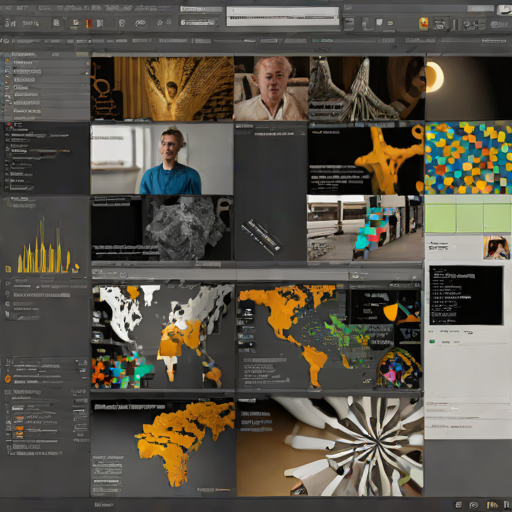Toggle the first orange layer thumbnail in left list
The image size is (512, 512).
[19, 418]
